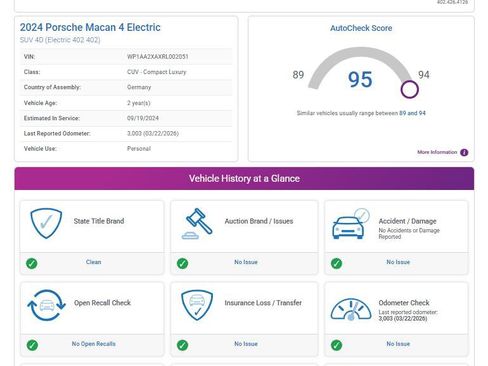Click the No Accidents or Damage Reported text

click(409, 233)
